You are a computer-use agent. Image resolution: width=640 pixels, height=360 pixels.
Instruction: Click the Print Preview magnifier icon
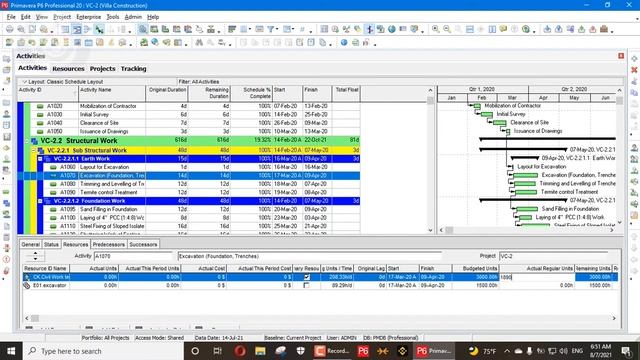pos(20,29)
